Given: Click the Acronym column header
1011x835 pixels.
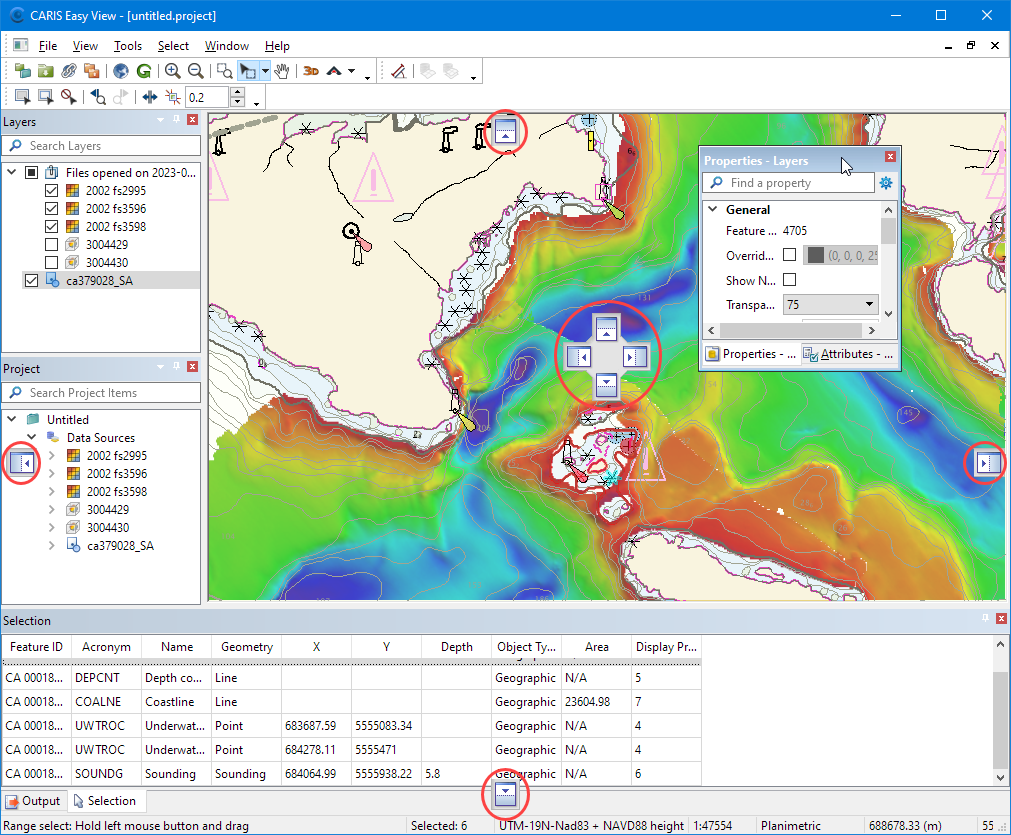Looking at the screenshot, I should (106, 647).
